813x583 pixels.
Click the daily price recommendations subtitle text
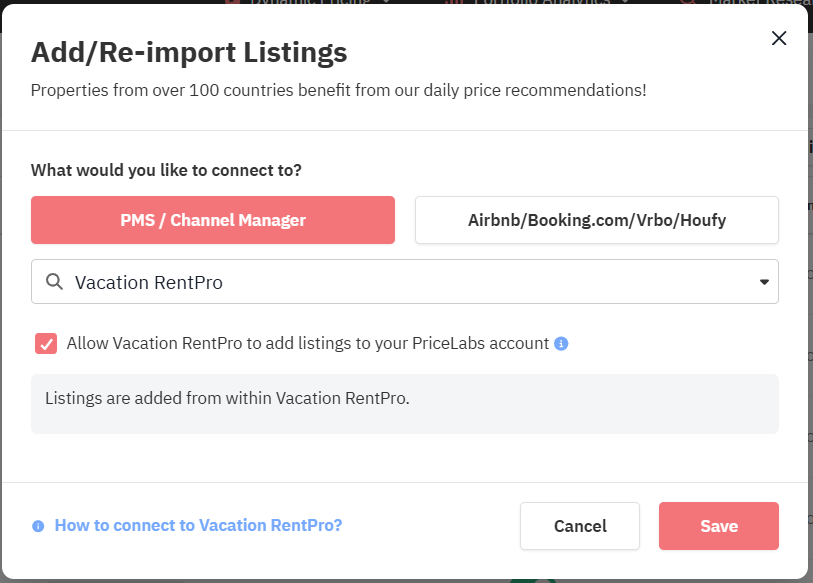click(x=338, y=90)
